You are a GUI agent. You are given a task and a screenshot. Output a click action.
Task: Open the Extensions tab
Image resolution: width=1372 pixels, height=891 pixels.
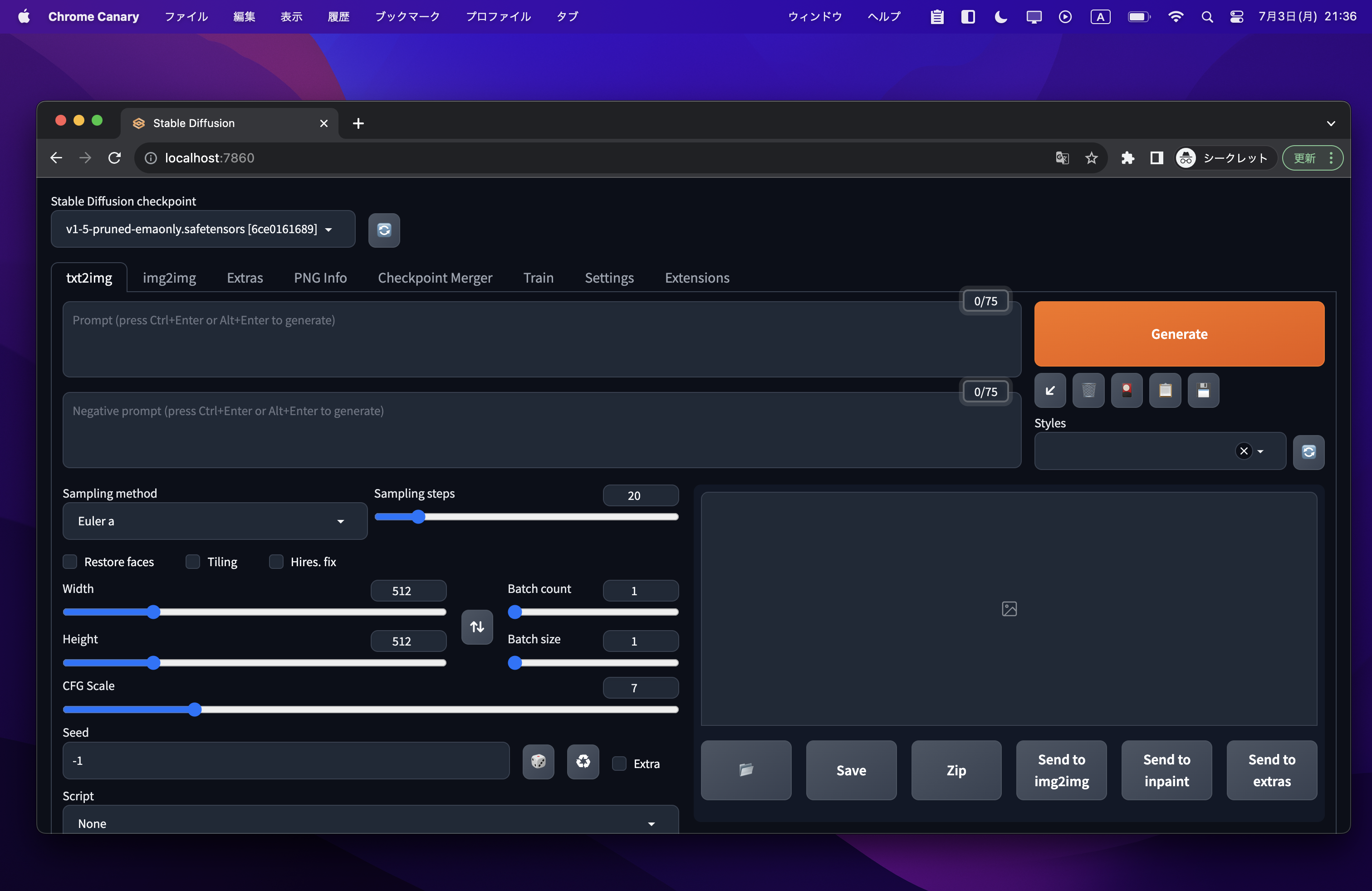pyautogui.click(x=696, y=278)
